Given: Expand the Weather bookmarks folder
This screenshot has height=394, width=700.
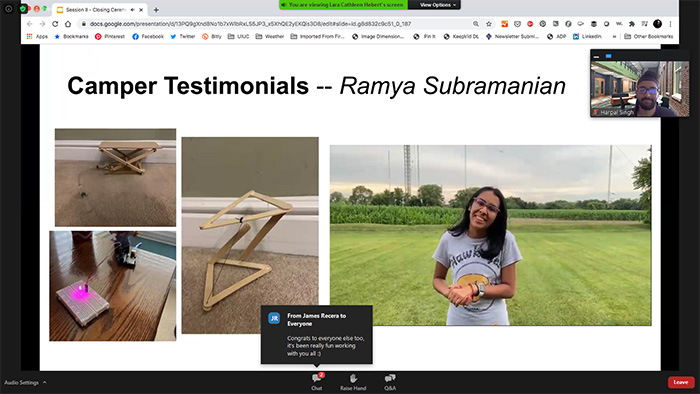Looking at the screenshot, I should (x=270, y=37).
